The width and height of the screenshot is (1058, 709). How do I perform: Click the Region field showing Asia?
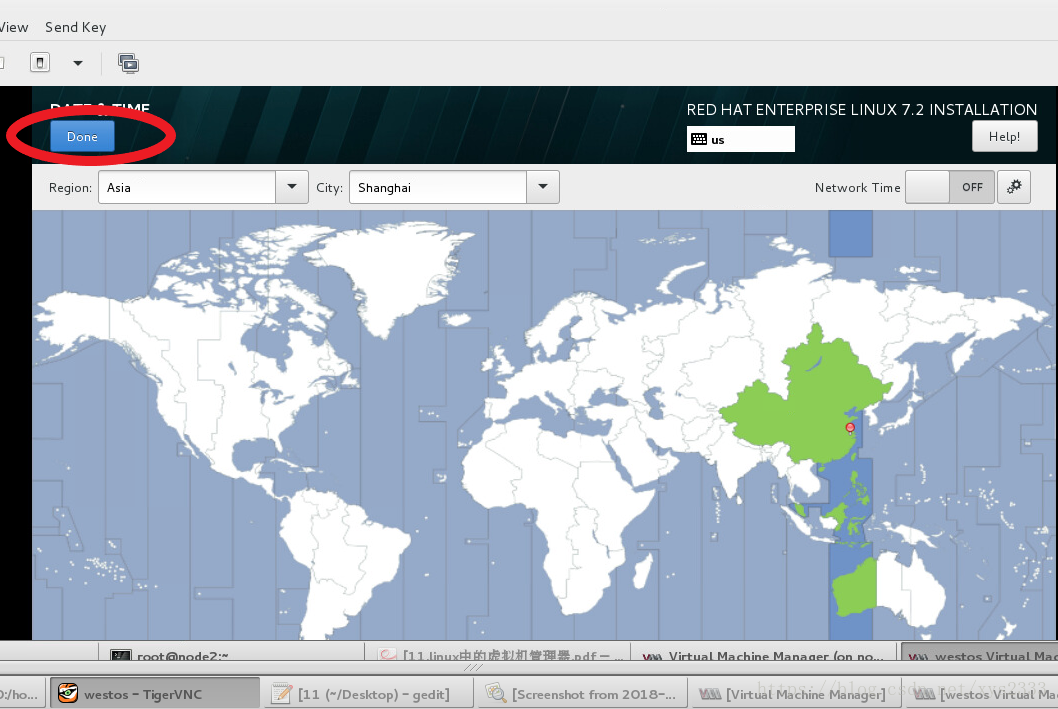click(187, 187)
